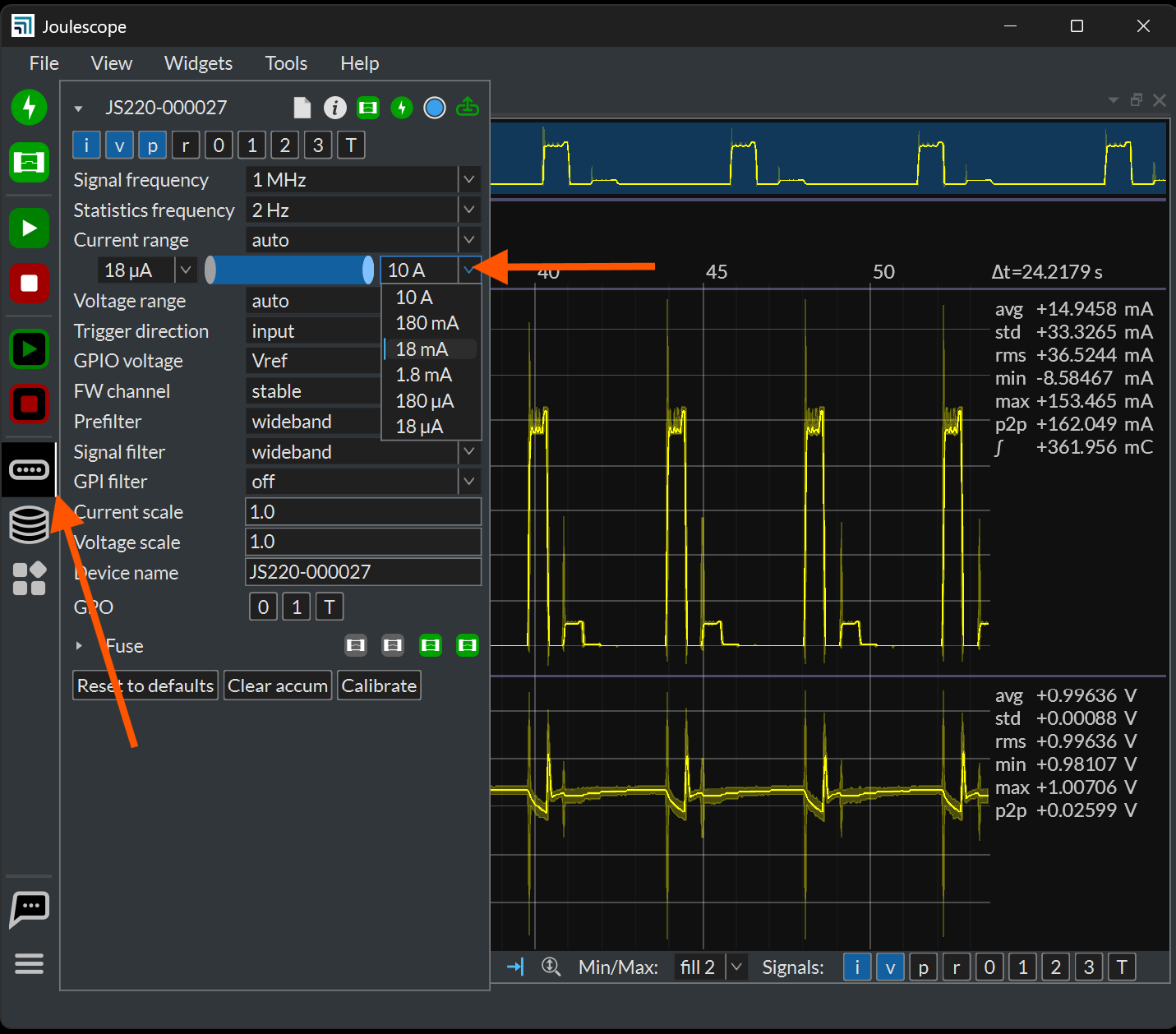
Task: Collapse the JS220-000027 device section
Action: [x=78, y=108]
